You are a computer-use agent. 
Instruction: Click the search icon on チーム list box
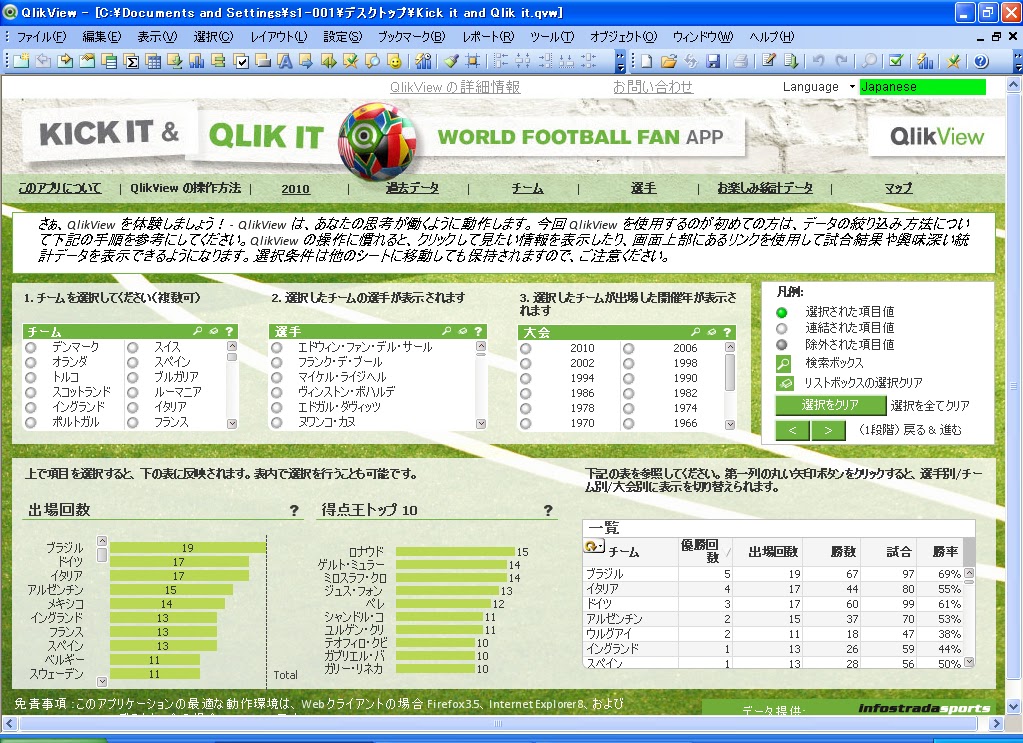(198, 331)
